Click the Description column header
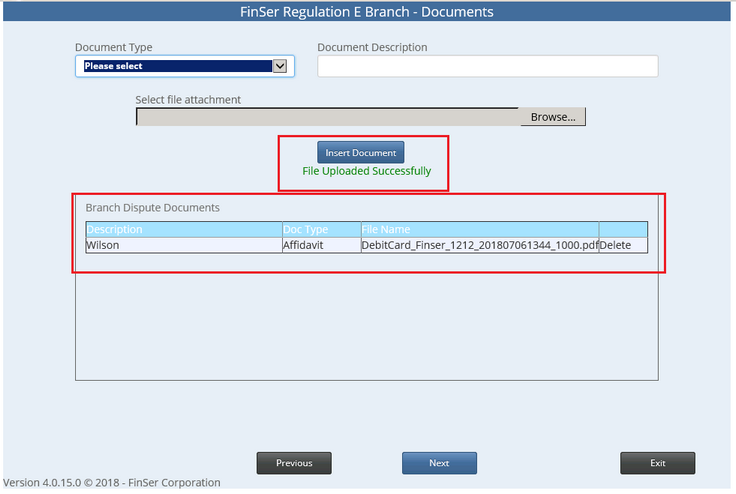The width and height of the screenshot is (736, 494). (x=184, y=230)
